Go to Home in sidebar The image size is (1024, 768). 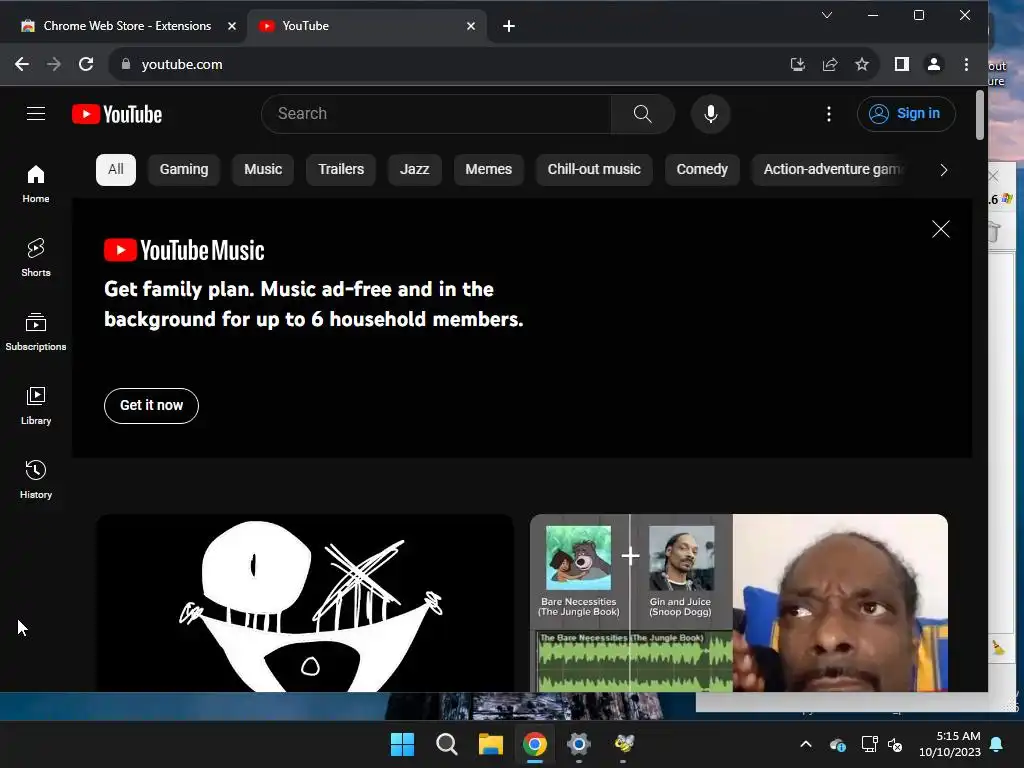coord(36,184)
